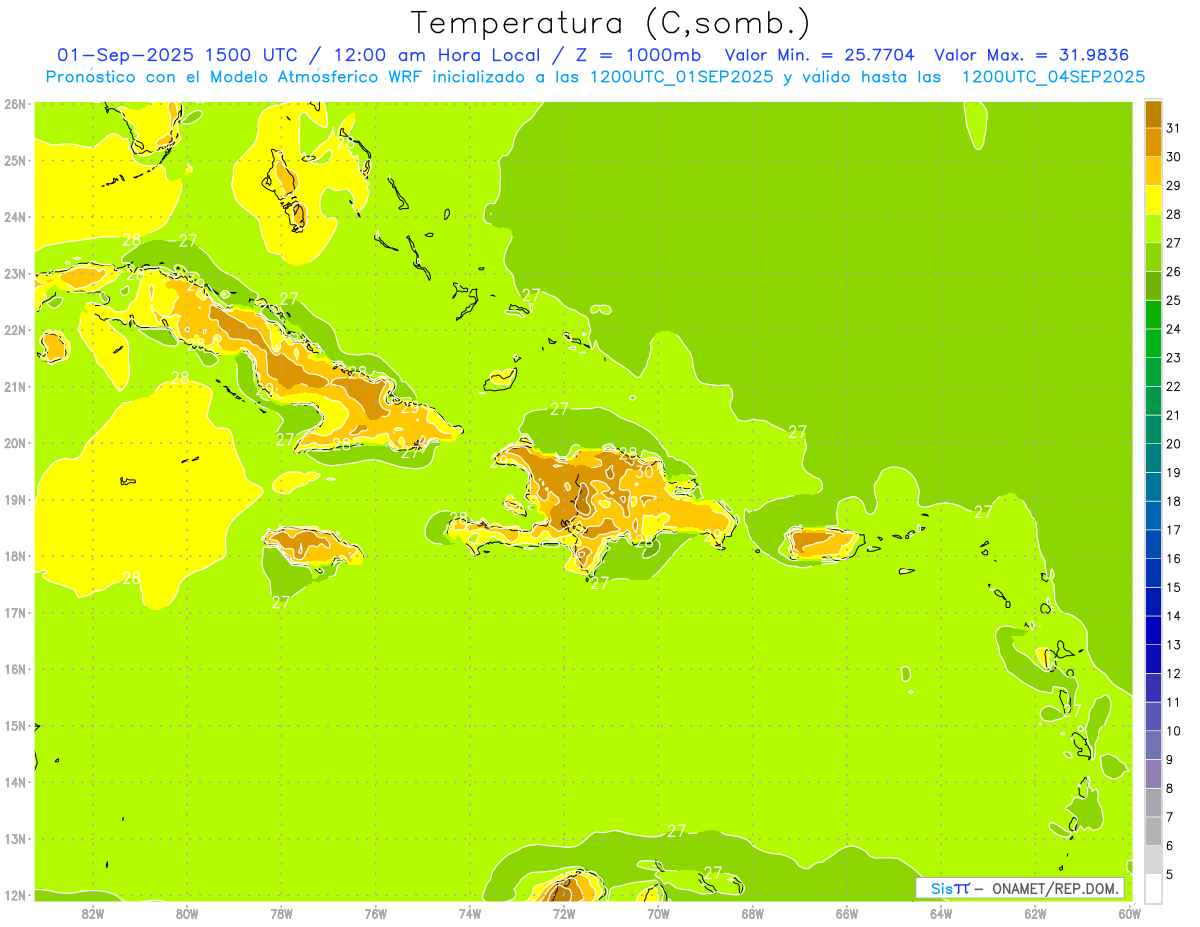Click color bar swatch between 29 and 30

1153,171
